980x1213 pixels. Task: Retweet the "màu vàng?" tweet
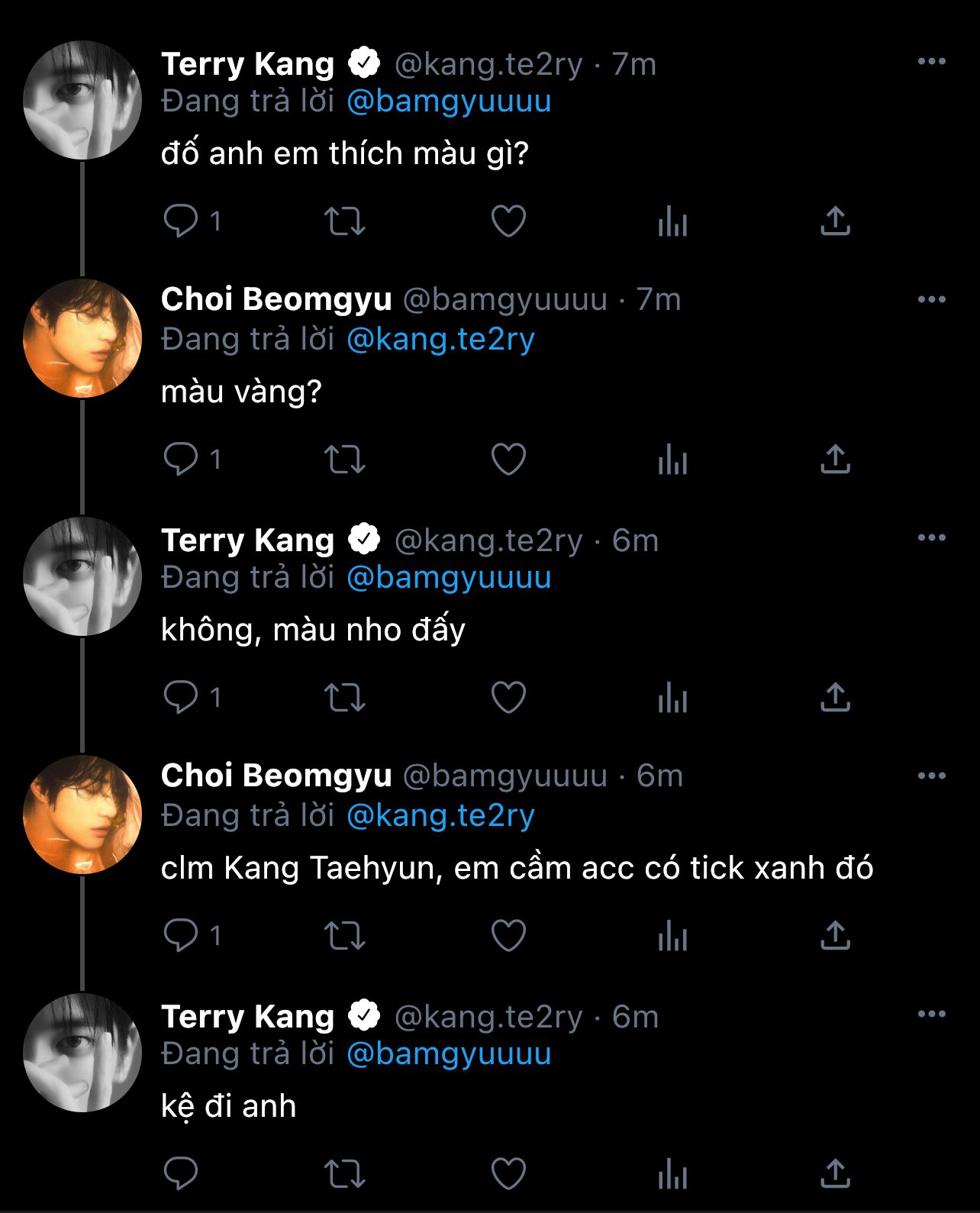point(345,460)
